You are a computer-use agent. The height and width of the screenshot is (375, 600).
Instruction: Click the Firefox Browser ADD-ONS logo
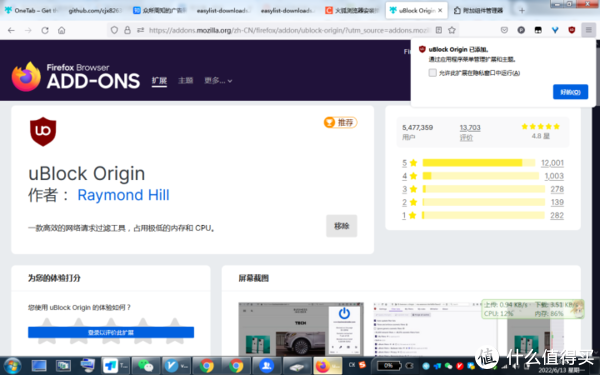pos(76,77)
